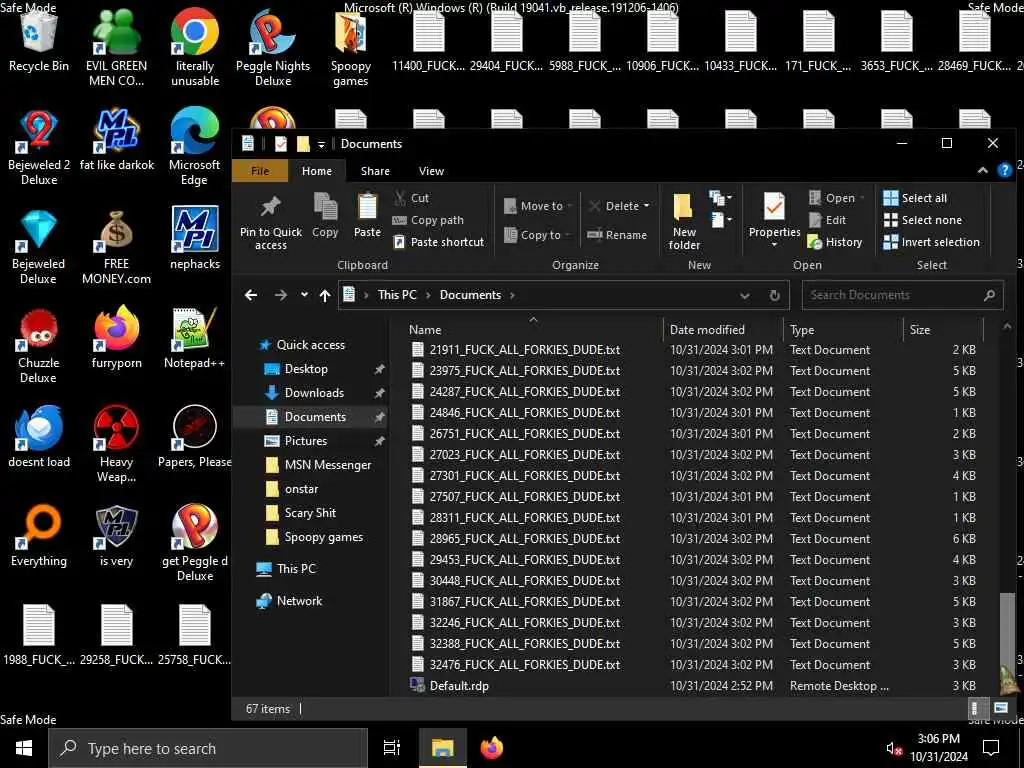The image size is (1024, 768).
Task: Open the 'literally unusable' Chrome shortcut
Action: click(195, 48)
